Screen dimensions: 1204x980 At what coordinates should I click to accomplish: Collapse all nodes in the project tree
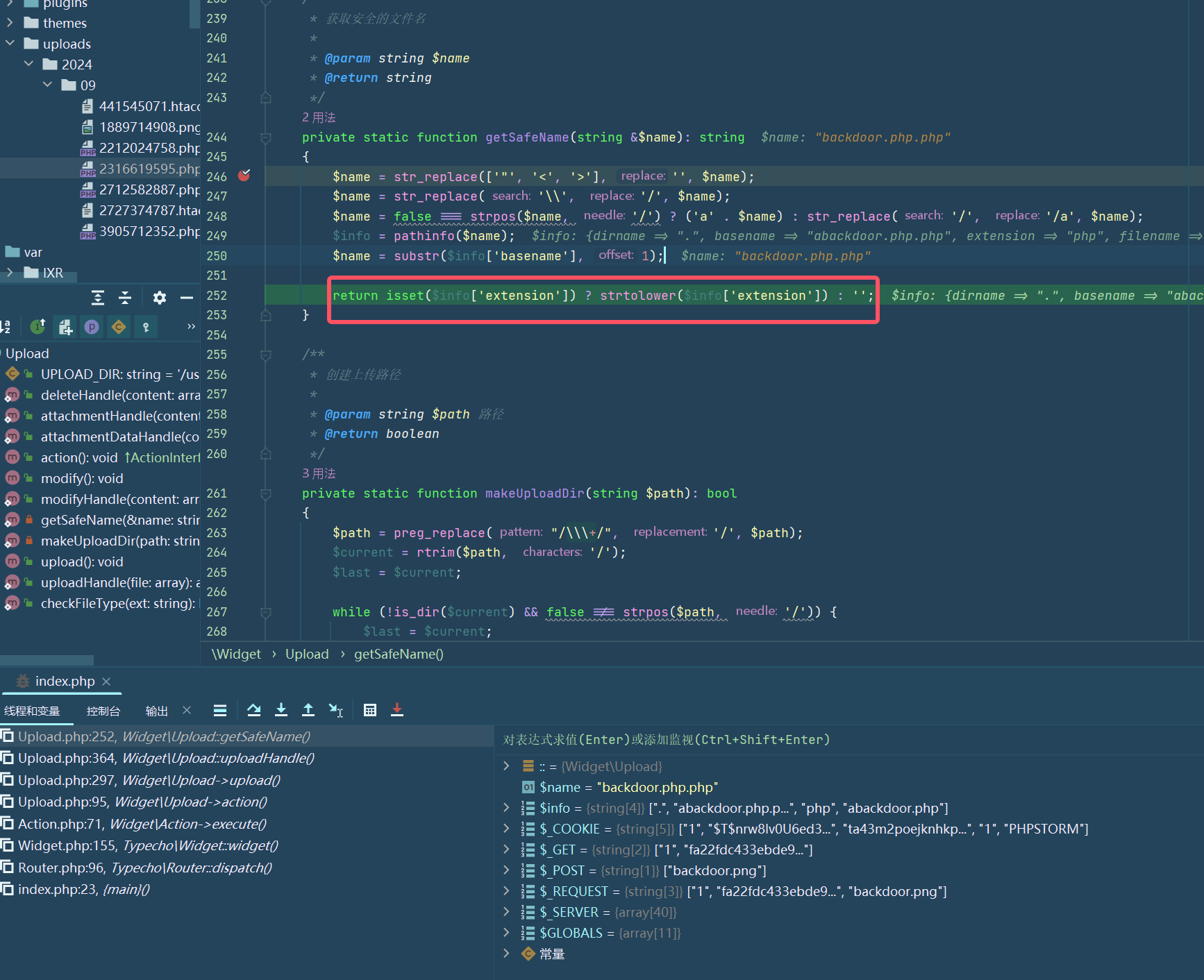coord(125,298)
